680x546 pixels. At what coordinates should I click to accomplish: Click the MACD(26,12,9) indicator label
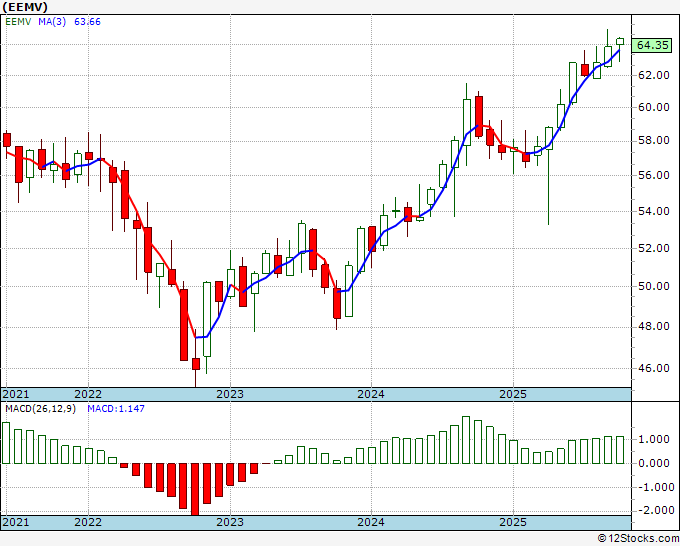(x=40, y=409)
